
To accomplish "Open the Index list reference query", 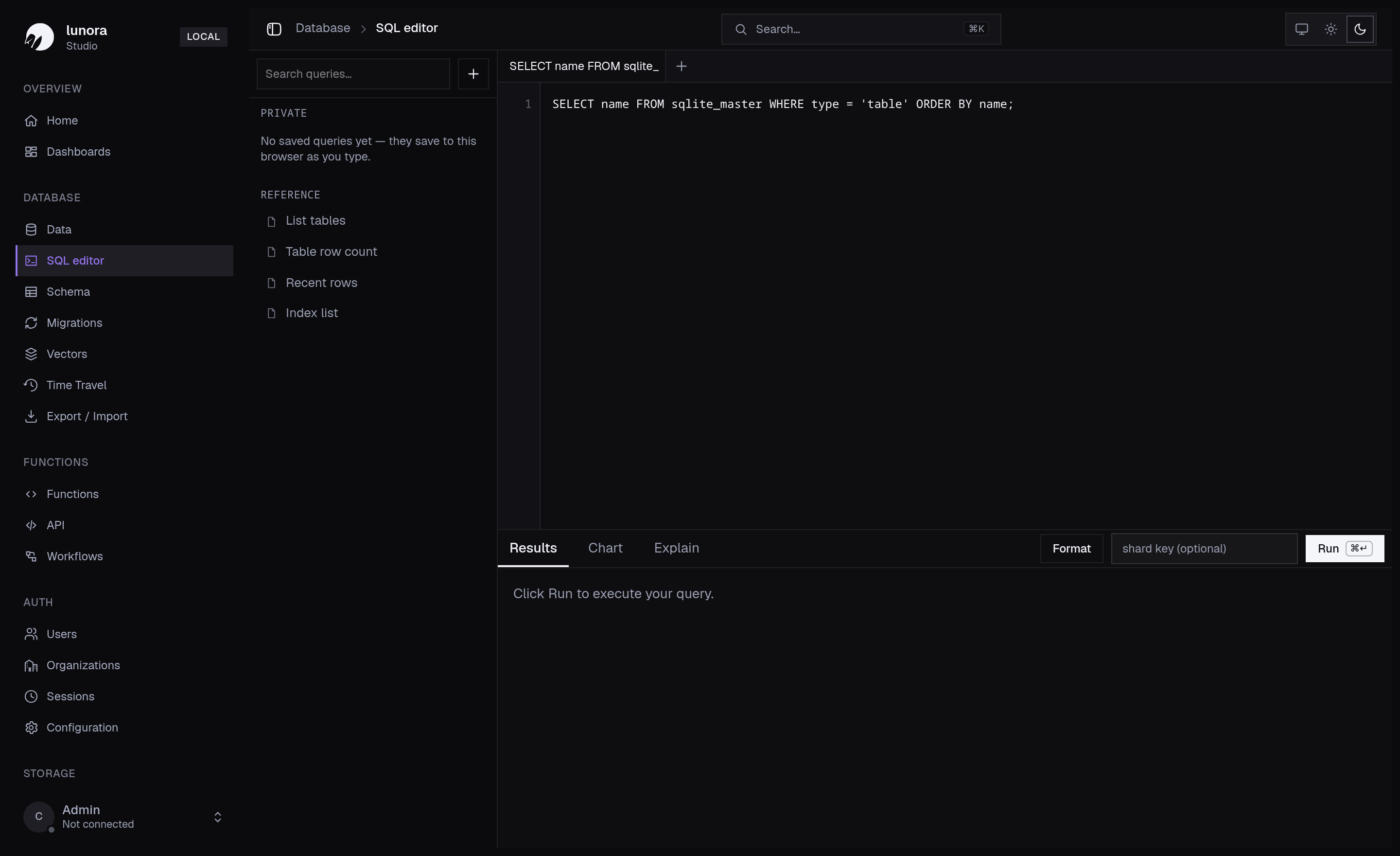I will pyautogui.click(x=373, y=313).
